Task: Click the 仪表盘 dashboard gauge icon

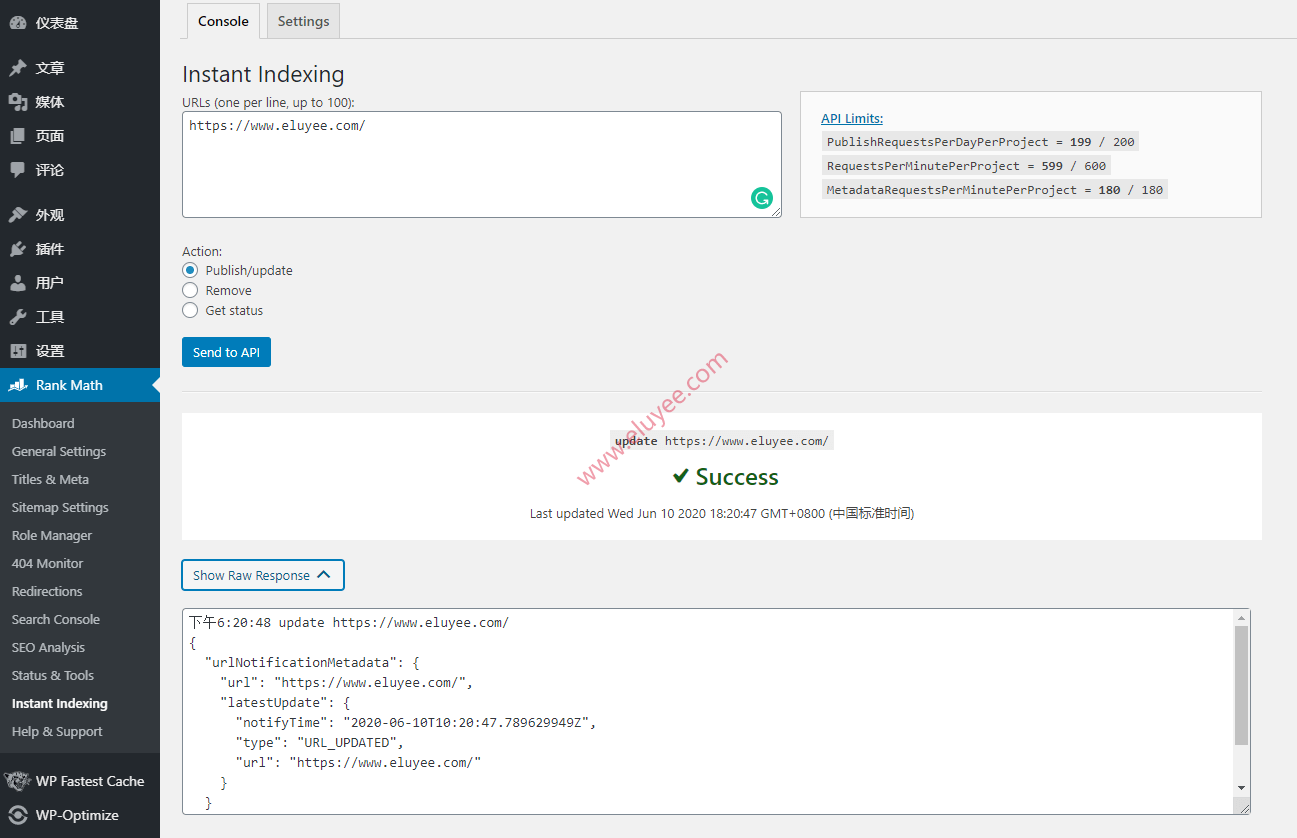Action: [x=18, y=23]
